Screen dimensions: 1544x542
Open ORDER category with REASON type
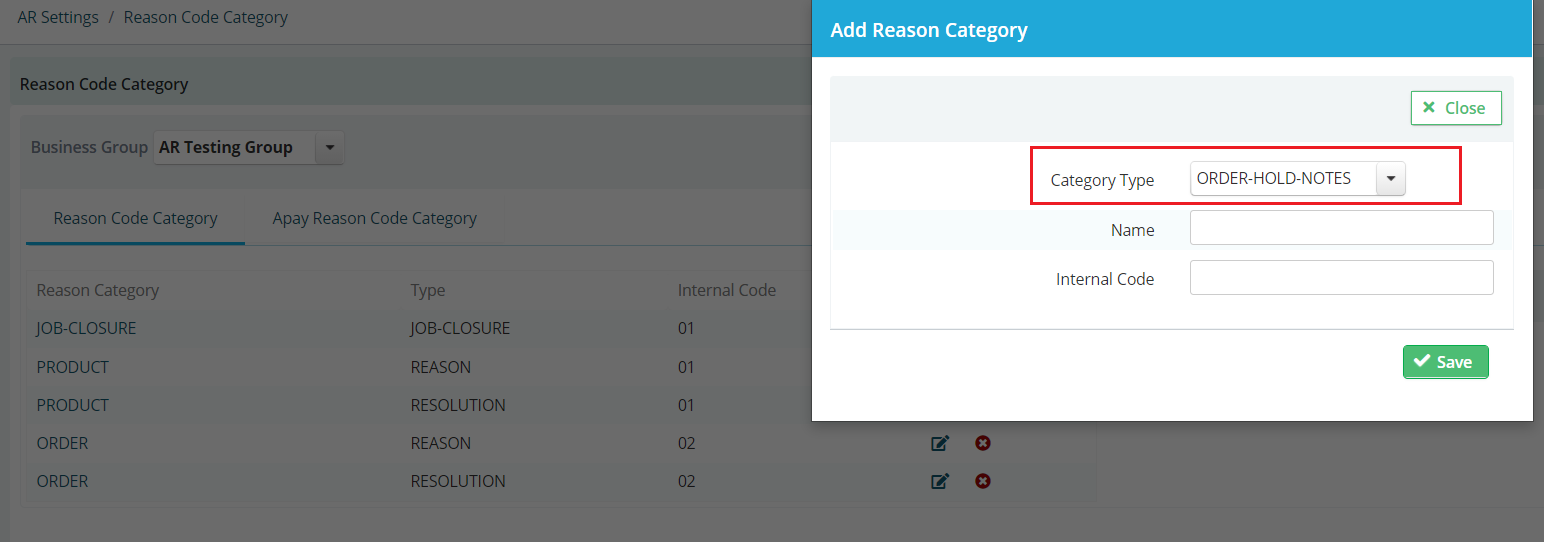[63, 443]
